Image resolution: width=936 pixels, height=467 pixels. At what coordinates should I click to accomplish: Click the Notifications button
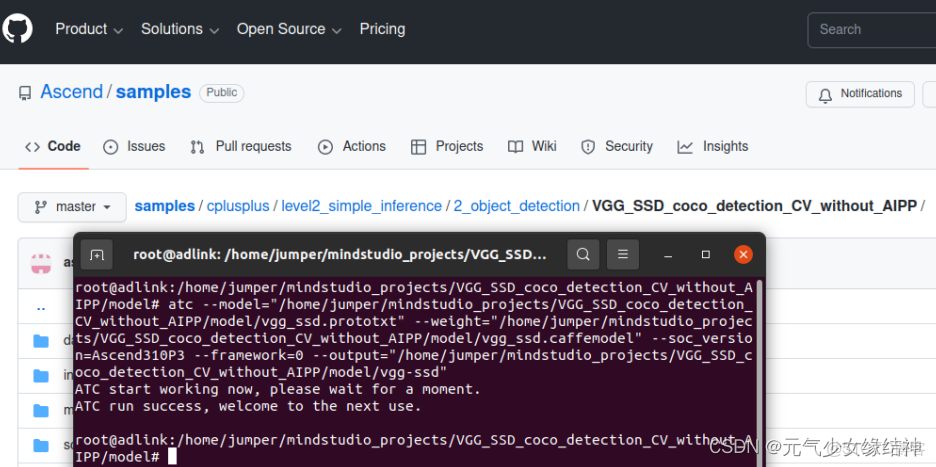[x=860, y=94]
